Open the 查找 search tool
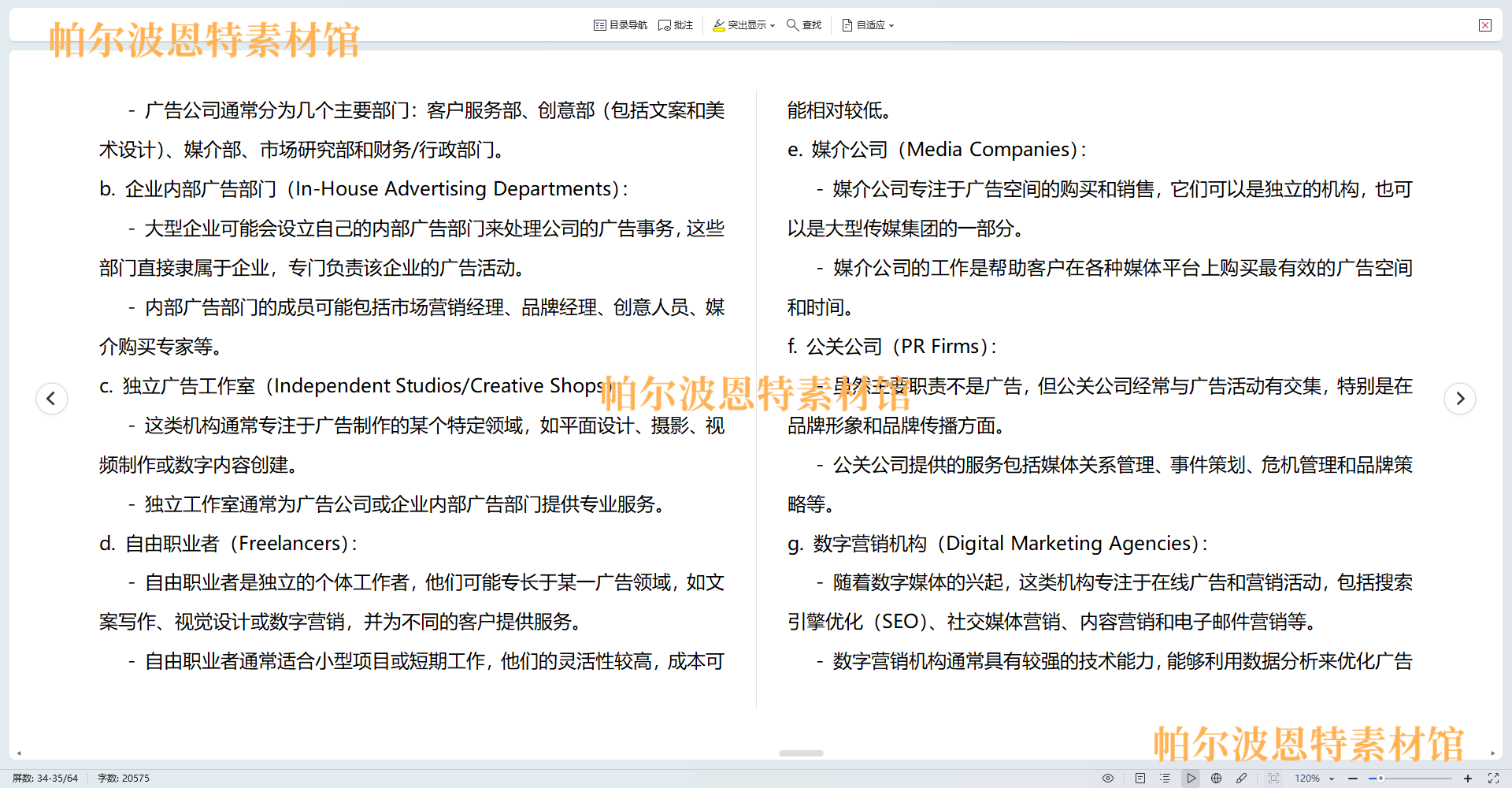The width and height of the screenshot is (1512, 788). point(804,25)
